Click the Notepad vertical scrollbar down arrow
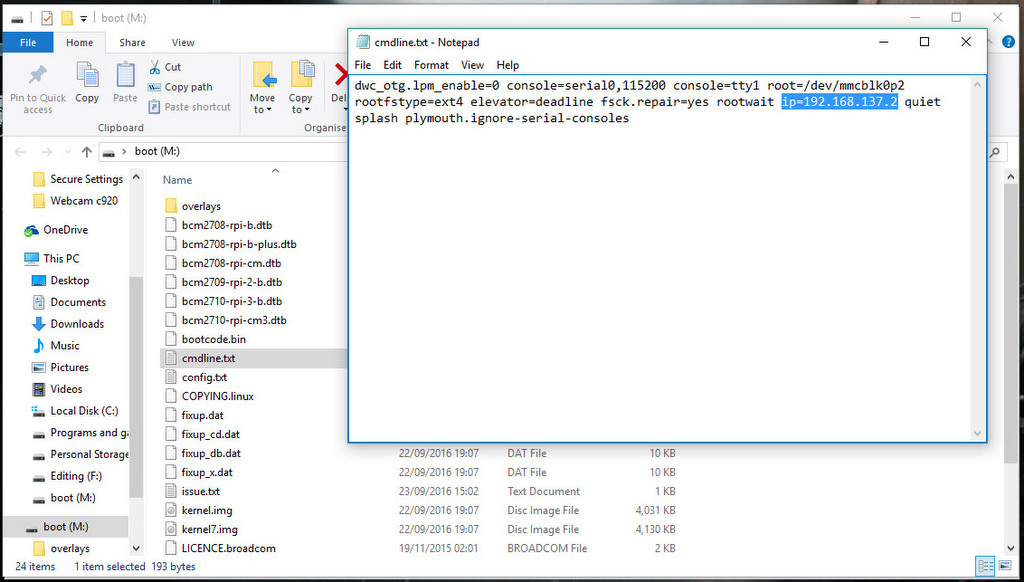The height and width of the screenshot is (582, 1024). point(979,433)
